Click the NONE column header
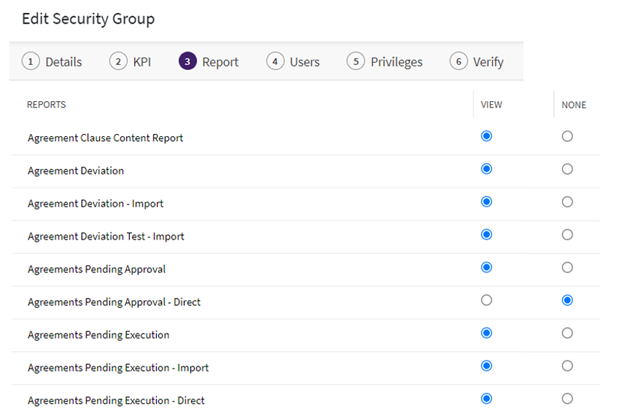The height and width of the screenshot is (417, 624). [x=573, y=105]
